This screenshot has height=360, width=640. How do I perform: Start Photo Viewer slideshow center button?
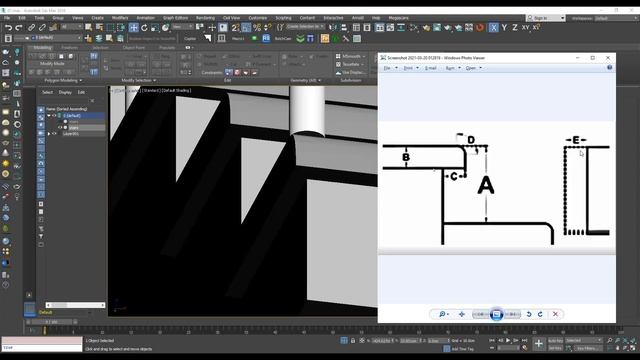[496, 314]
